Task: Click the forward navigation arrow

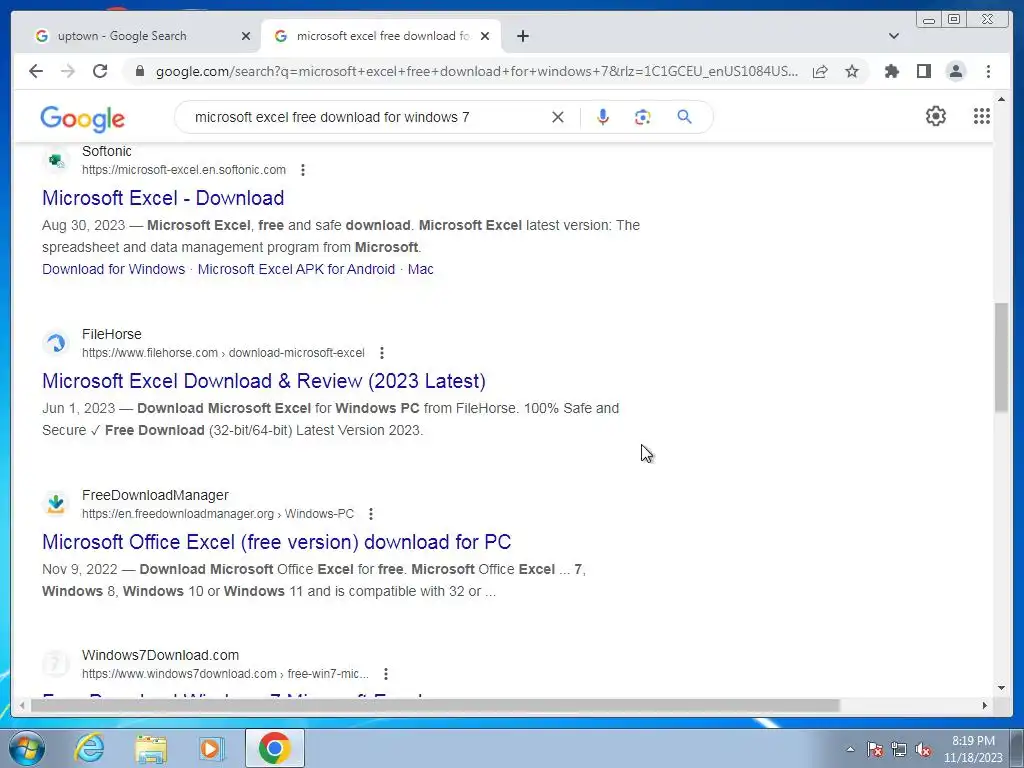Action: pyautogui.click(x=68, y=71)
